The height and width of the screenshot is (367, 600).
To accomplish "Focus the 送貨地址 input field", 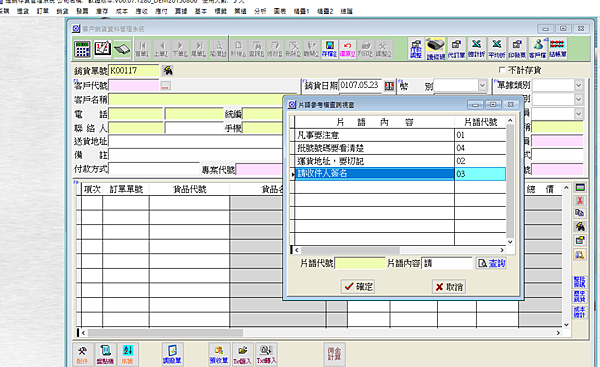I will click(196, 141).
